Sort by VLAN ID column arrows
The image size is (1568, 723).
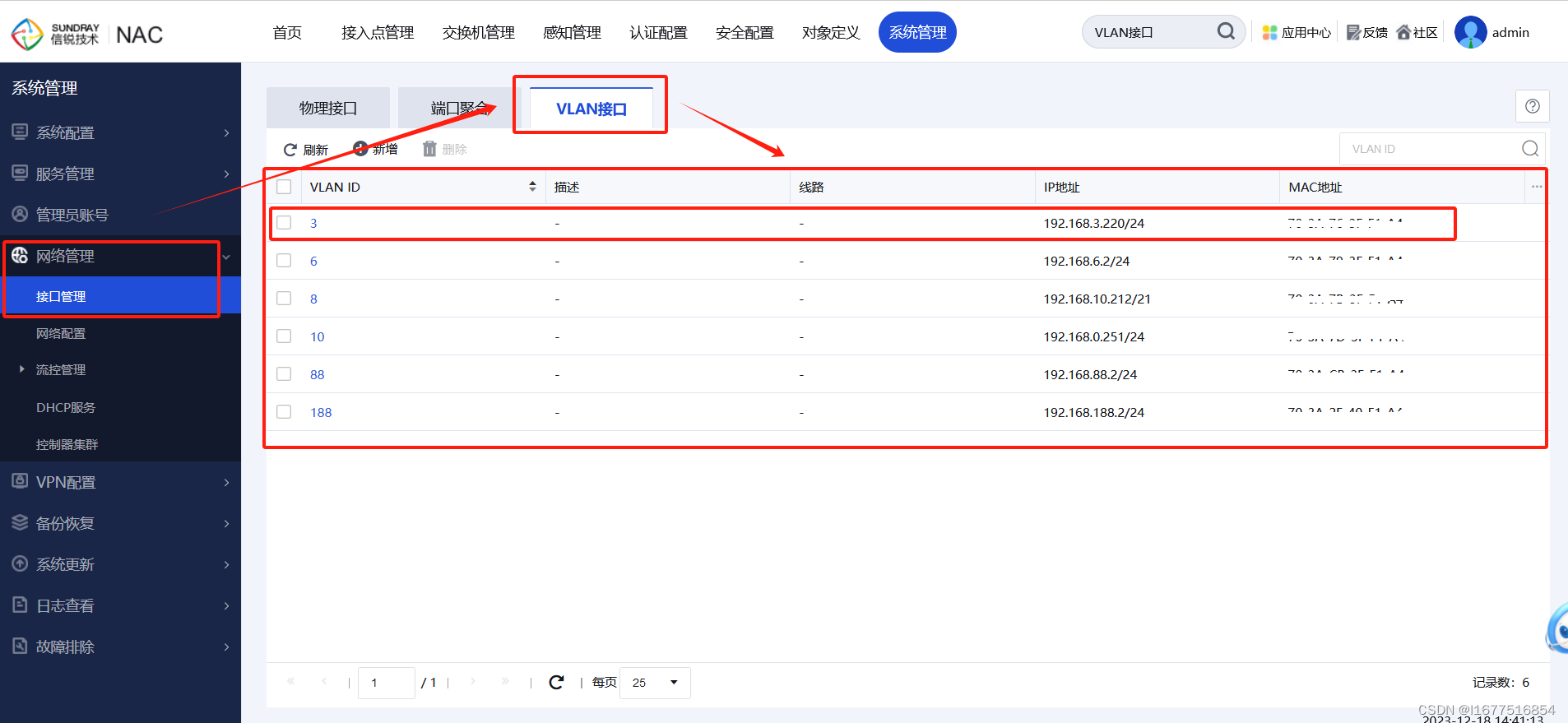[x=532, y=187]
